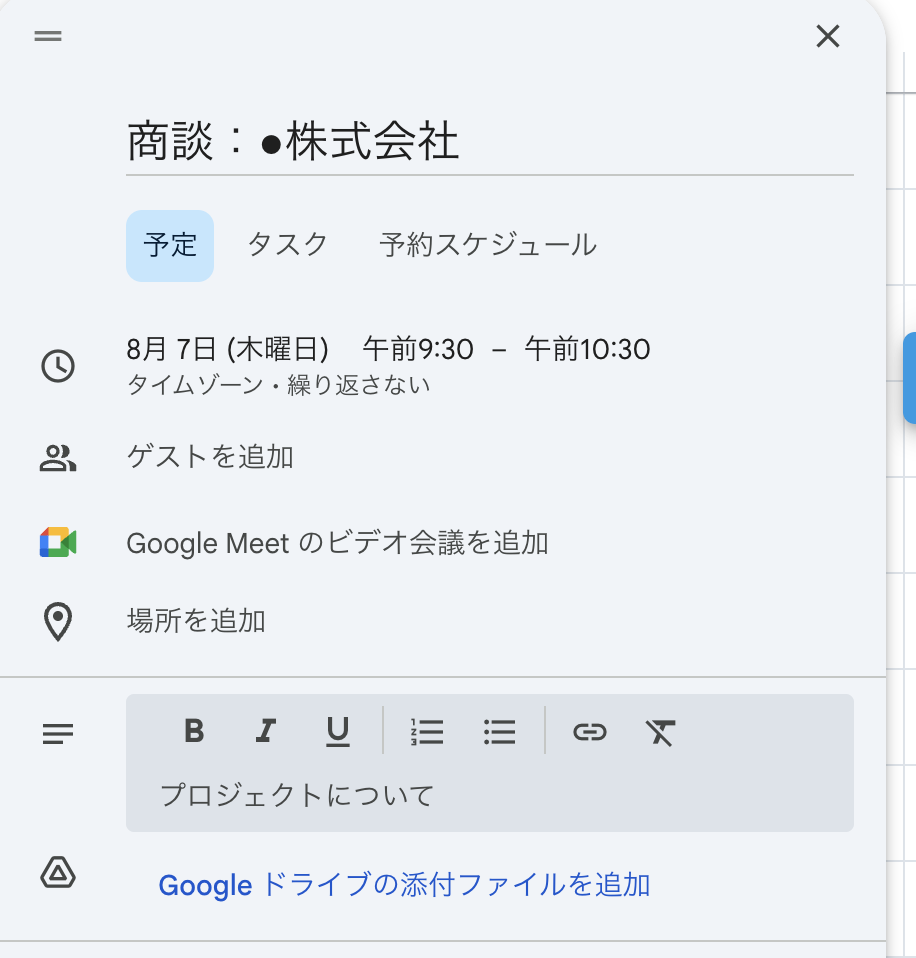Click the blue event block in calendar
This screenshot has height=958, width=916.
coord(910,378)
